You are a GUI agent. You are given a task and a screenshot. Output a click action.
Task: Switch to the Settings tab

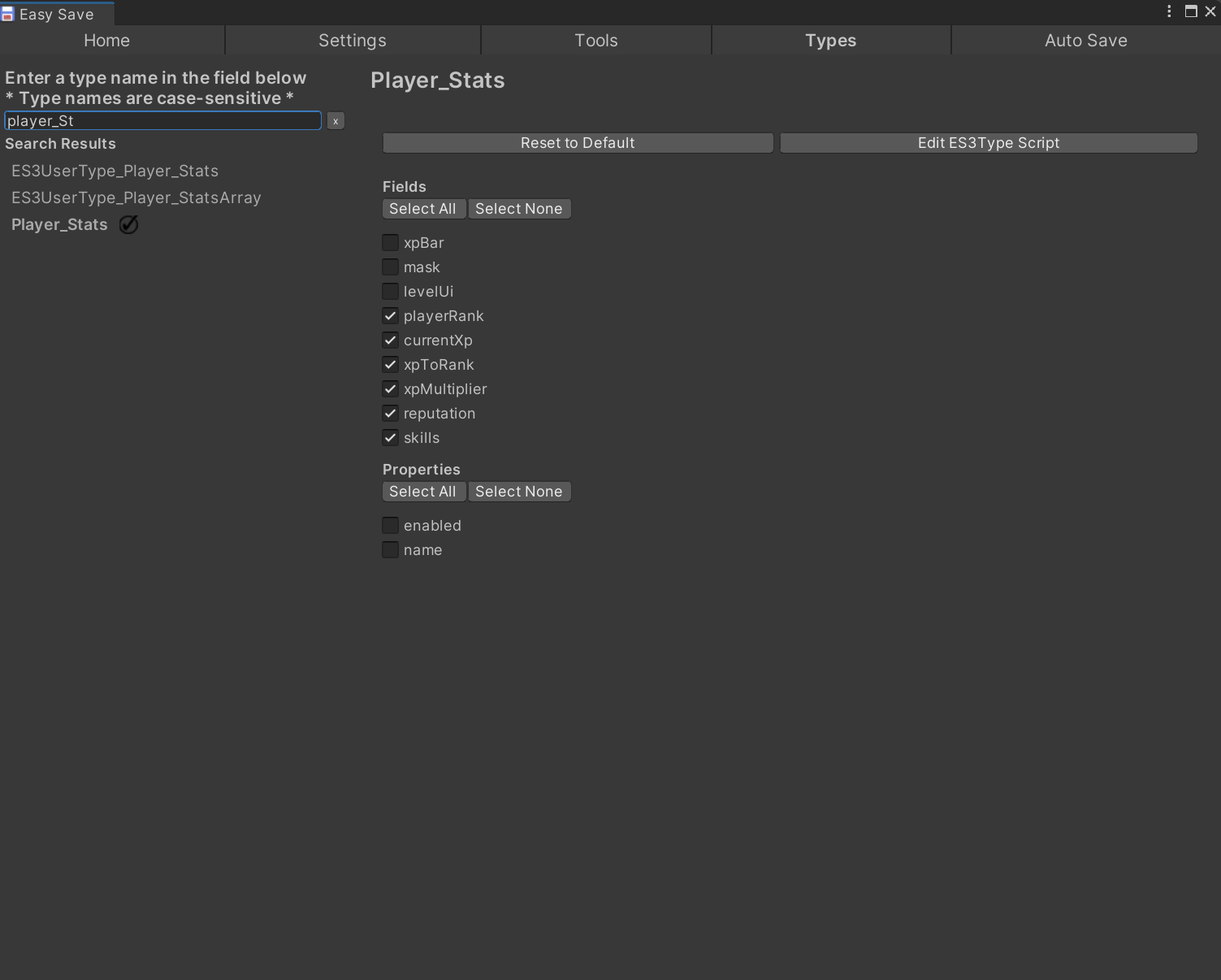coord(353,41)
